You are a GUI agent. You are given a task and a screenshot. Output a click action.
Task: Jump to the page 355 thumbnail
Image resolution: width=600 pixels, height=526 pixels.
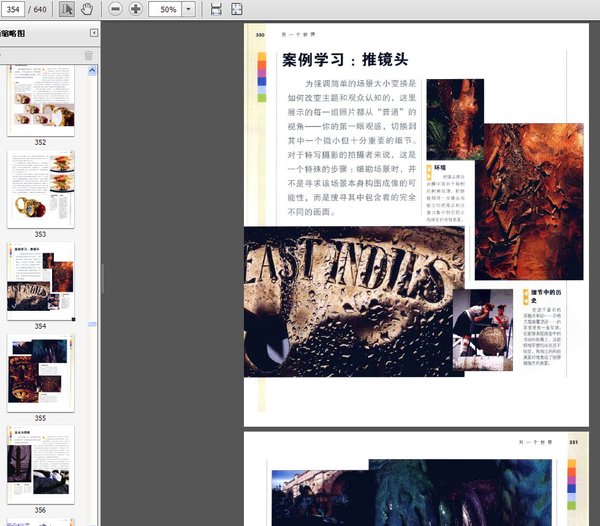coord(40,371)
